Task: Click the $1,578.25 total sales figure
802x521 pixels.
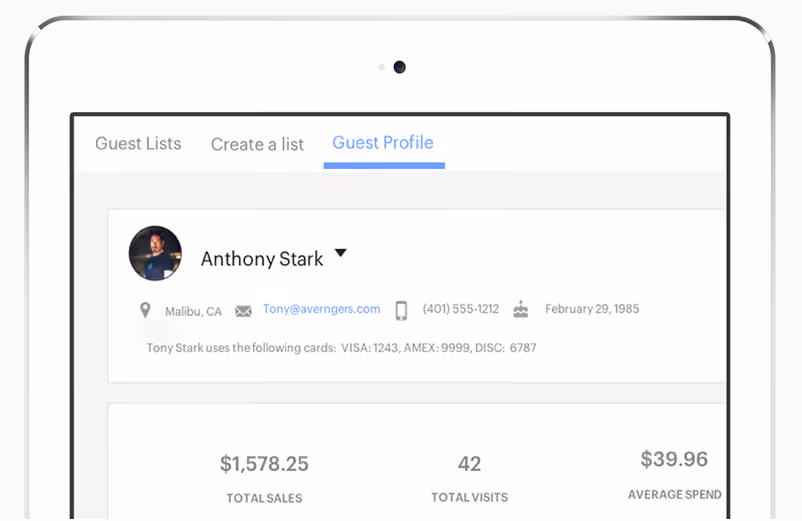Action: (264, 464)
